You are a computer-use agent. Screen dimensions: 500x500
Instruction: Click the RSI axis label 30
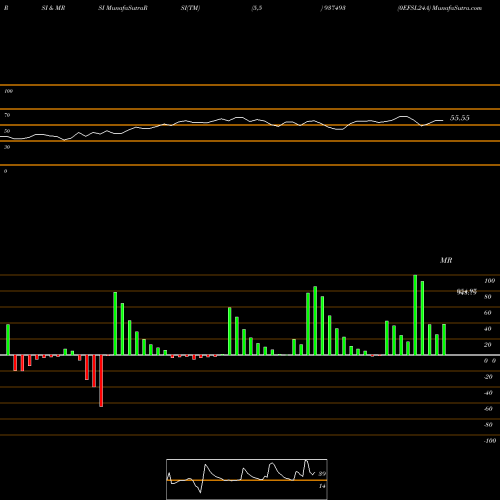coord(7,147)
